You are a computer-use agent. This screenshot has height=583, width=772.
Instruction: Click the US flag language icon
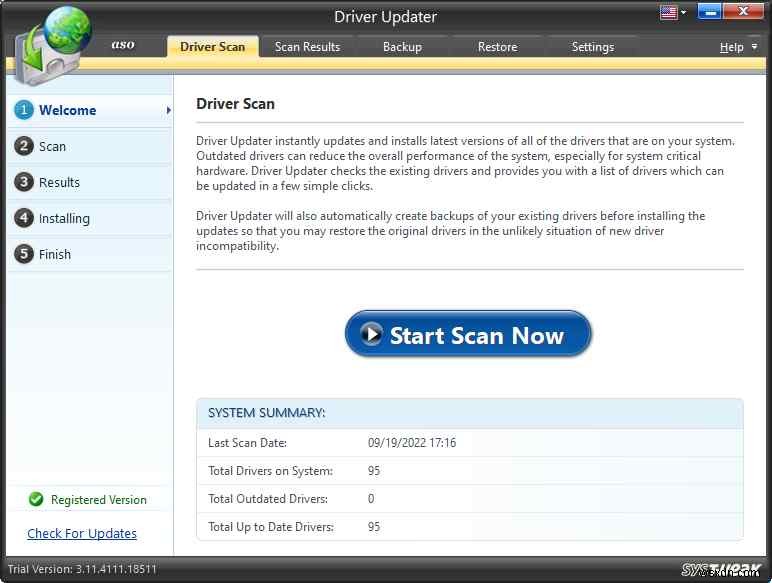pos(668,13)
